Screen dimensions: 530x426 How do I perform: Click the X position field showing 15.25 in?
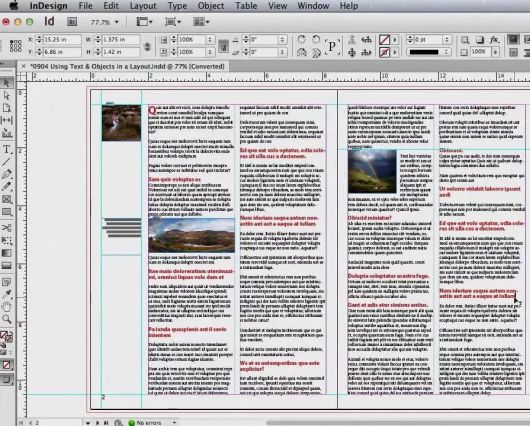tap(62, 40)
